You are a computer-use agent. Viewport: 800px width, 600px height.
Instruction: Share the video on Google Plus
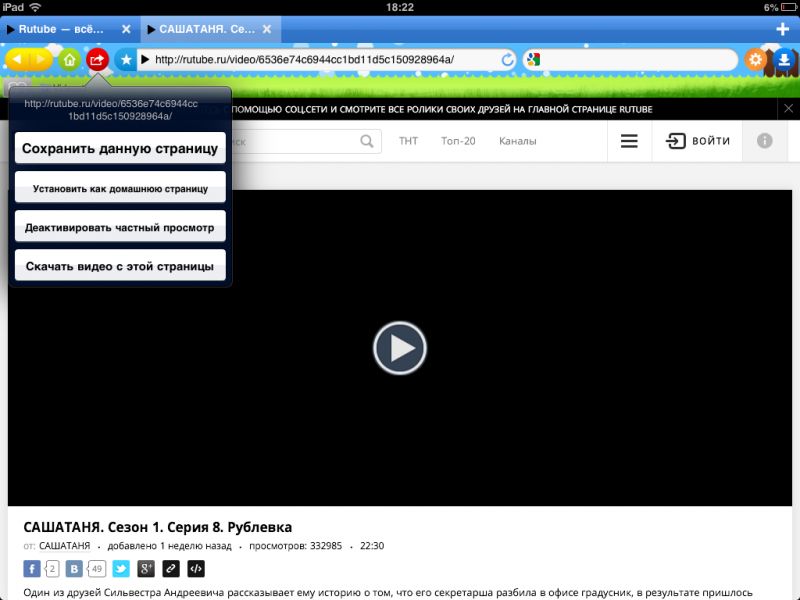click(146, 569)
